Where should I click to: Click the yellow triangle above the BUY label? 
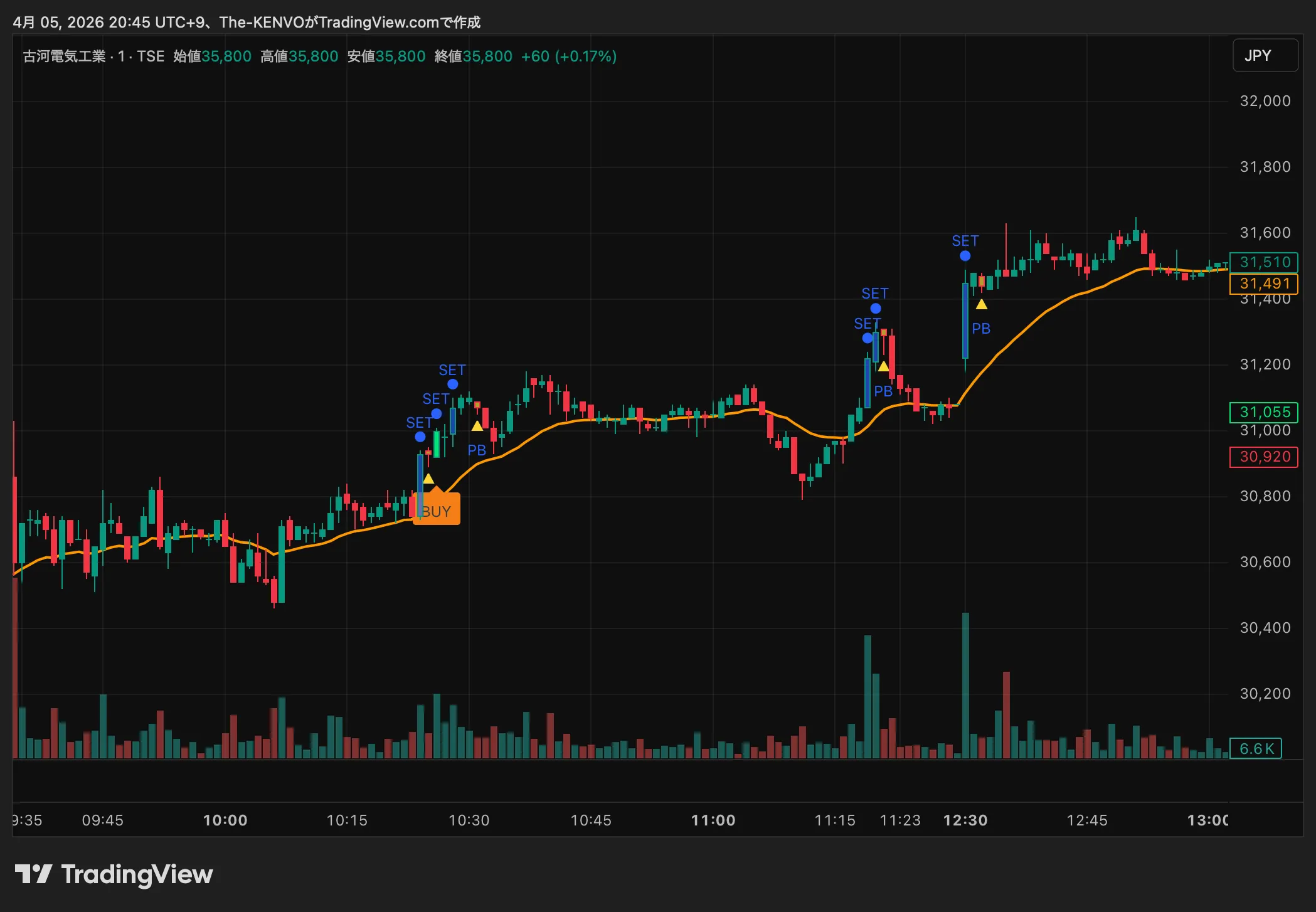point(428,479)
